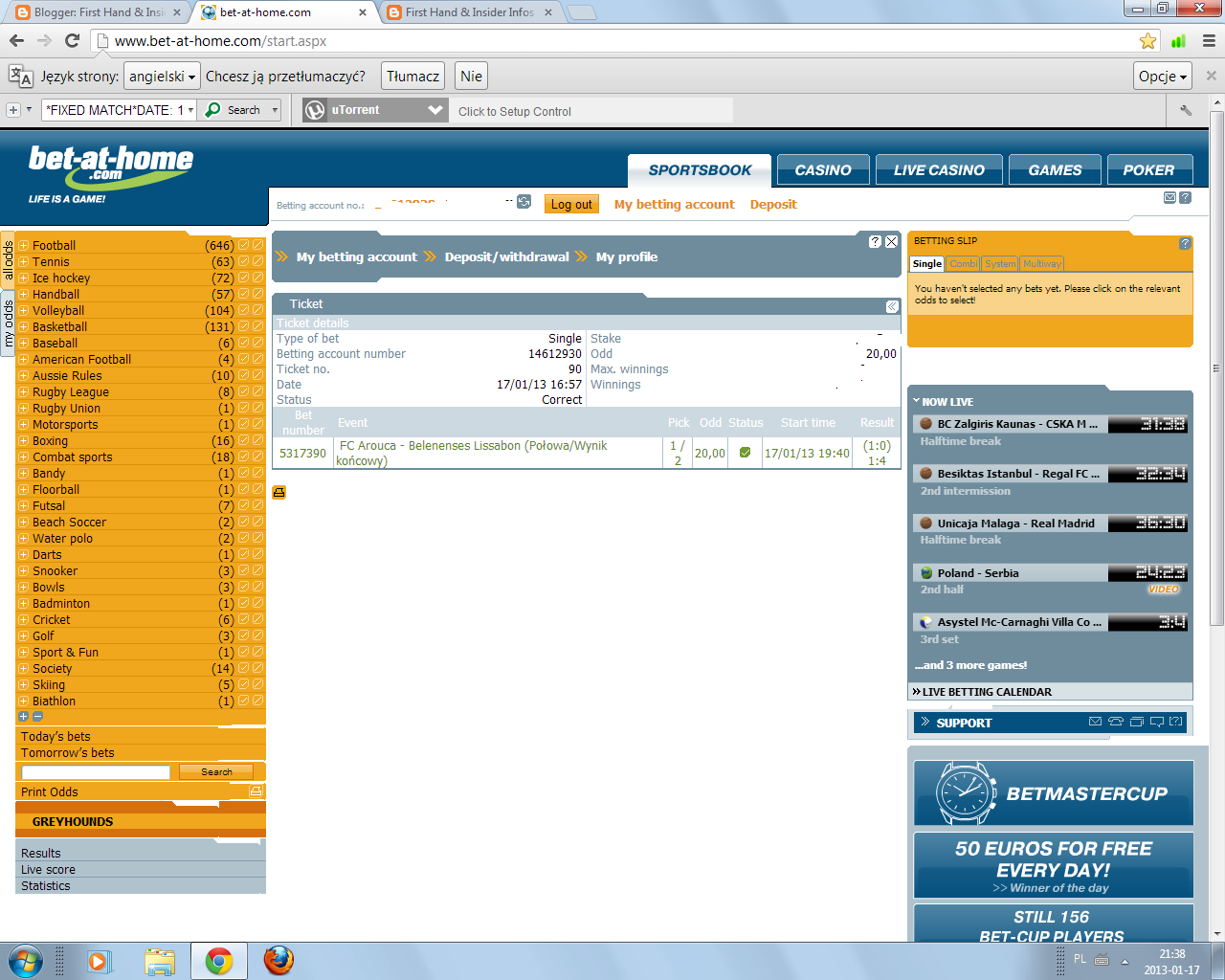Bookmark the page with the star icon
The image size is (1225, 980).
click(x=1148, y=40)
